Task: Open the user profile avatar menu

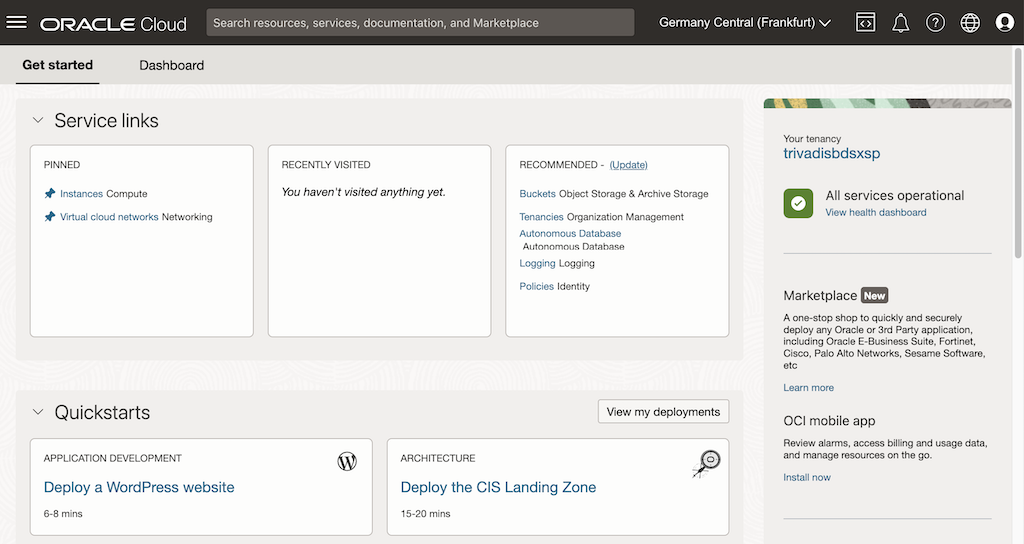Action: (x=1004, y=23)
